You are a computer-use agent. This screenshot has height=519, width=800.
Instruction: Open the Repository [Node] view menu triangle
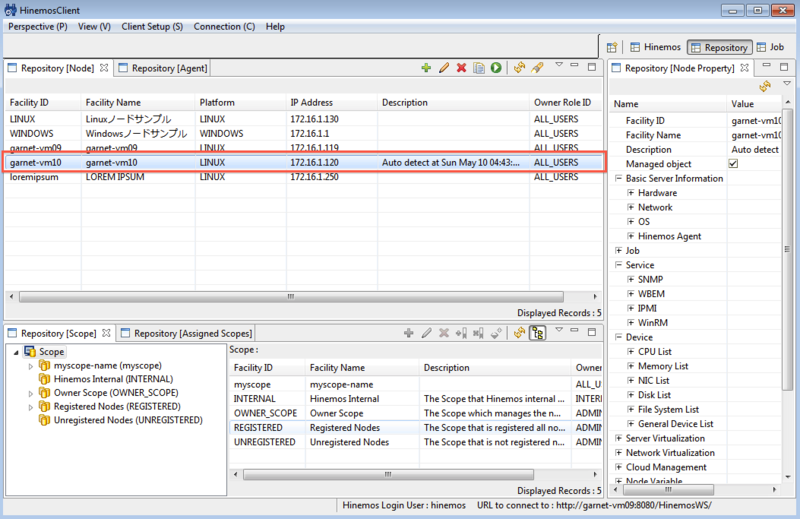tap(559, 65)
